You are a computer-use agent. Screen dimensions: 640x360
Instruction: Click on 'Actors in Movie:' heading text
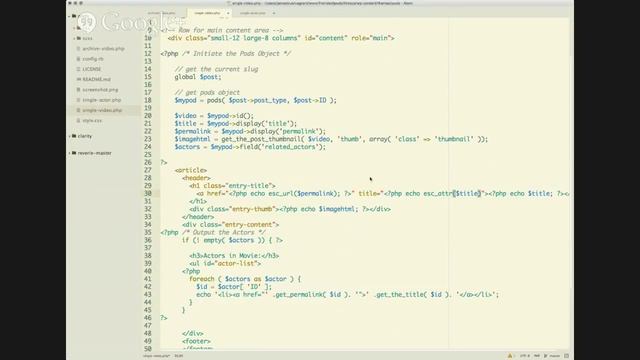tap(232, 256)
